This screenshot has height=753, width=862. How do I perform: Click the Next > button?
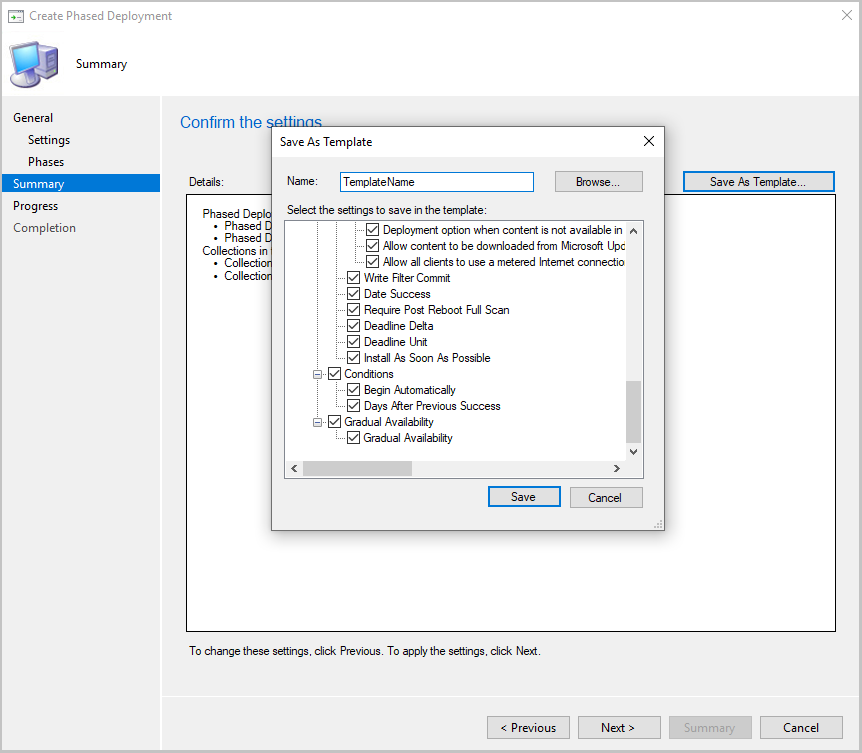coord(619,728)
